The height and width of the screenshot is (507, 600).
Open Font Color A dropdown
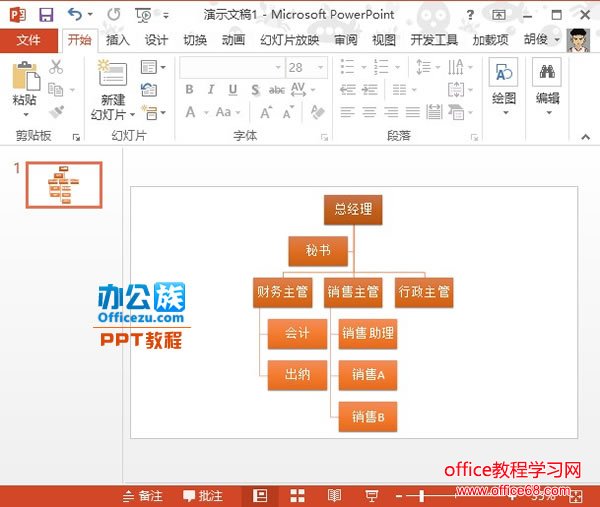pyautogui.click(x=206, y=112)
